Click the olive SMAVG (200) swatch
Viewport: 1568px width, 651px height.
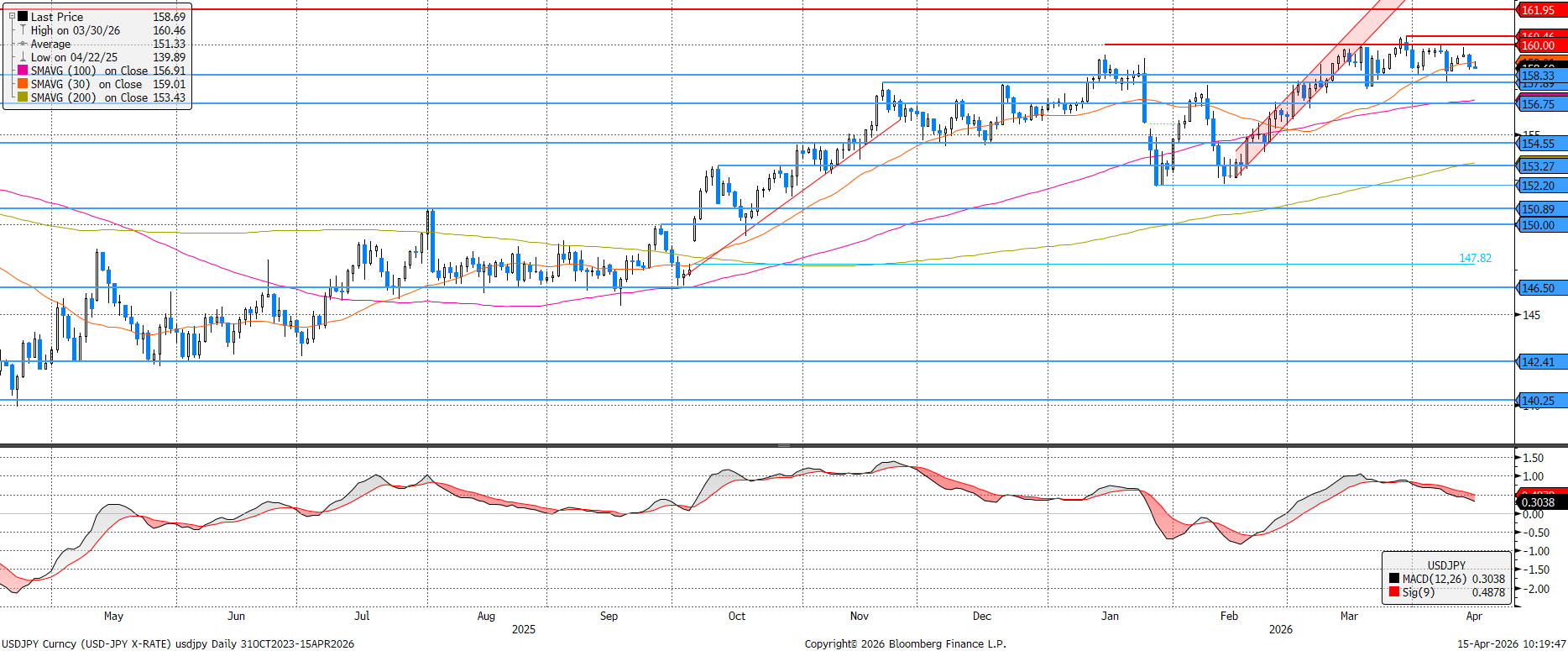24,97
